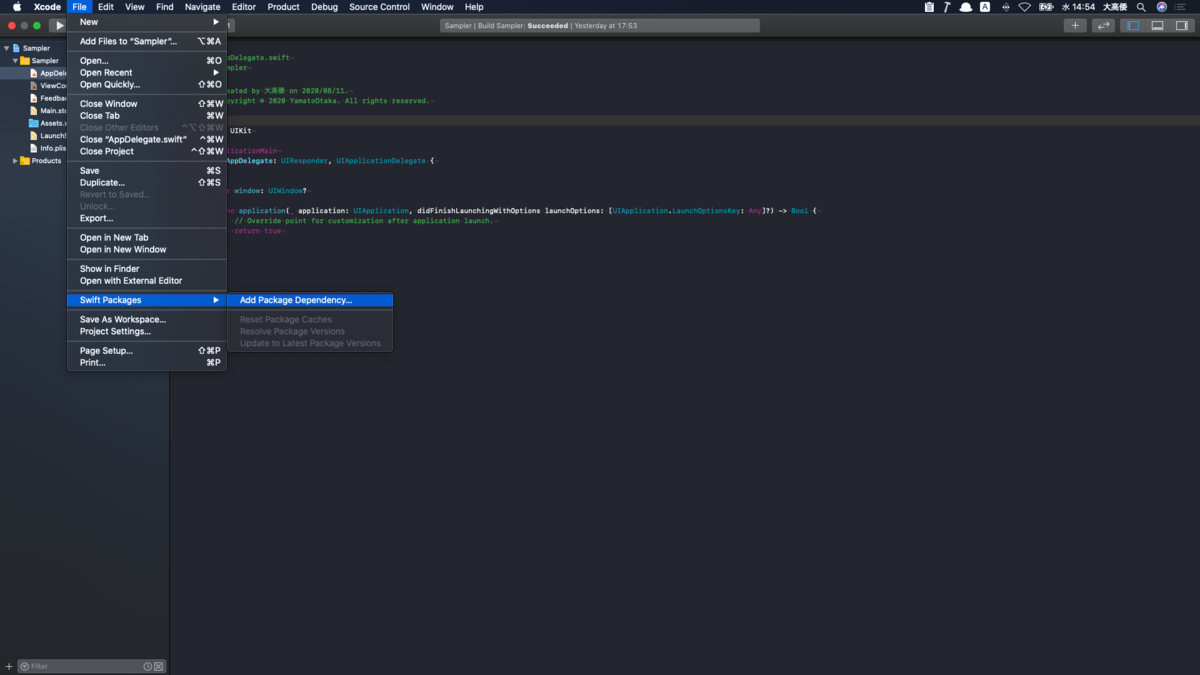1200x675 pixels.
Task: Click the Info.plist file icon
Action: coord(34,148)
